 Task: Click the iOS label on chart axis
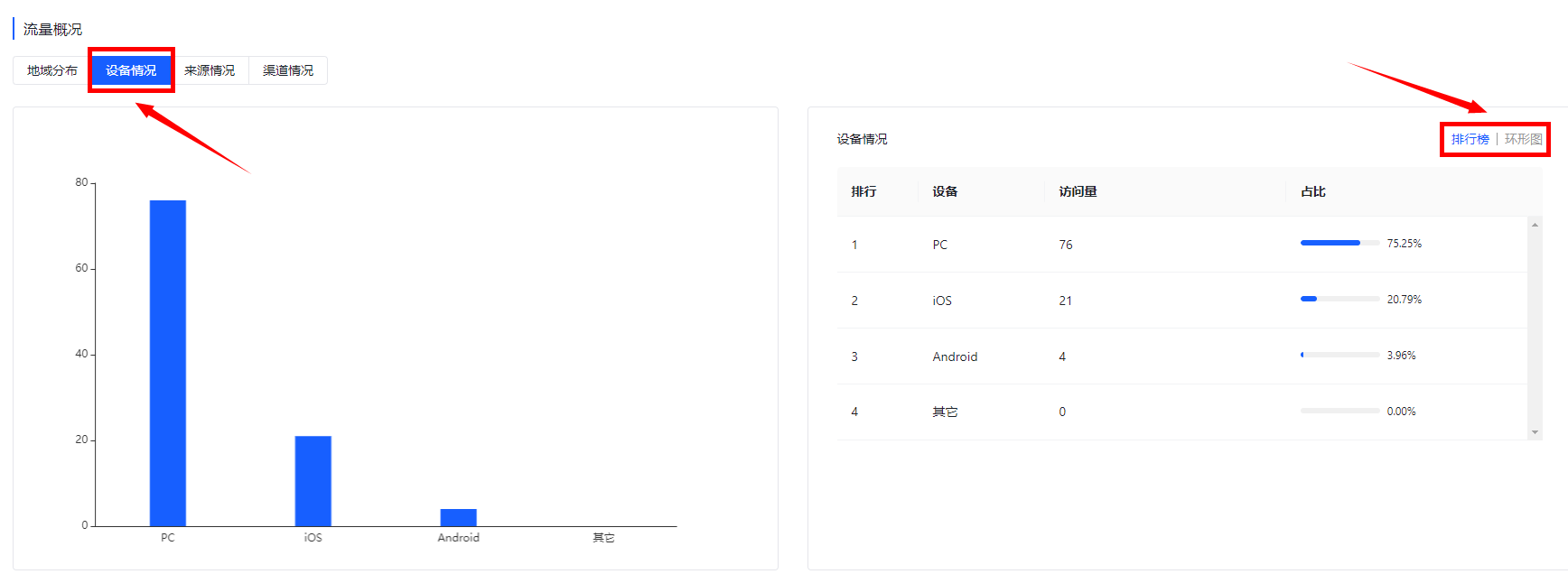point(313,538)
